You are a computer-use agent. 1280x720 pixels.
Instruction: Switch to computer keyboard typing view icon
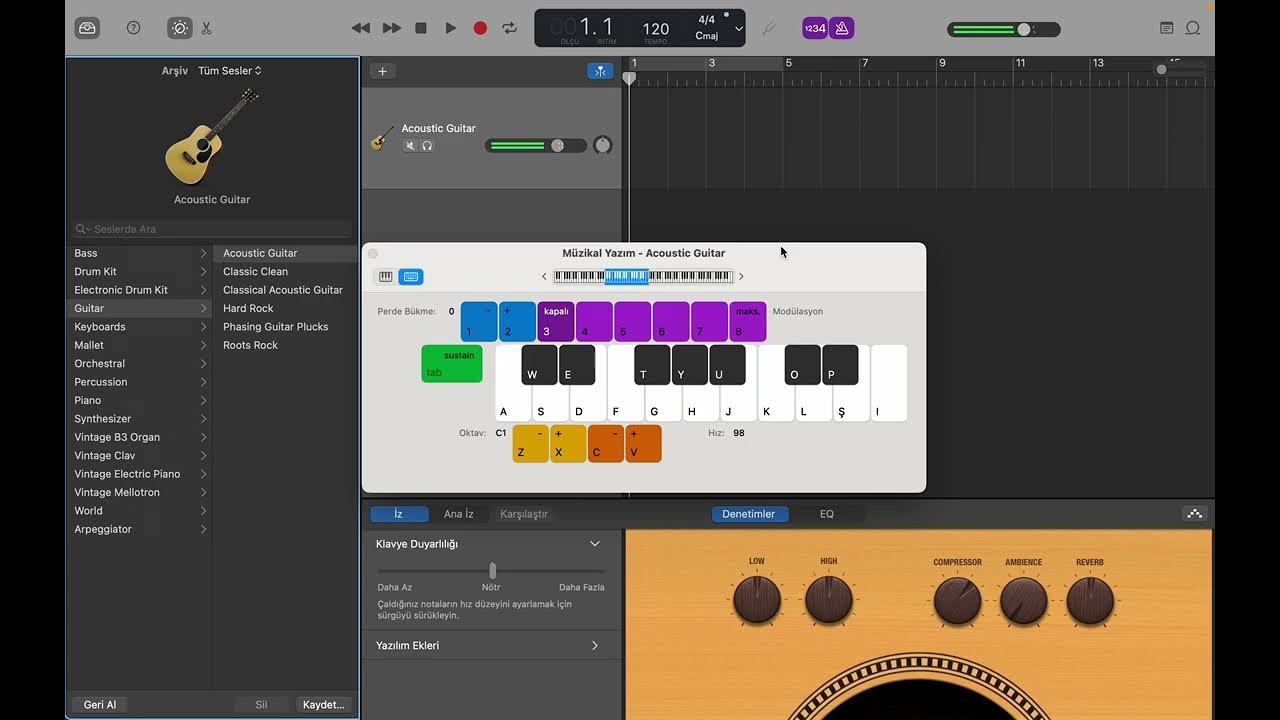(411, 277)
